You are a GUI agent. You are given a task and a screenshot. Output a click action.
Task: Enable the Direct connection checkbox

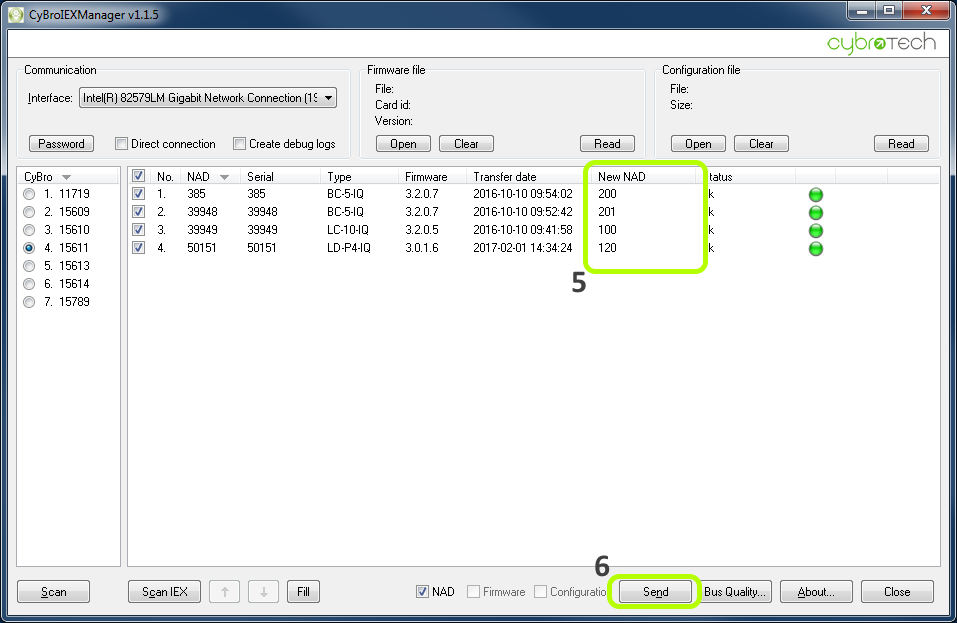122,144
